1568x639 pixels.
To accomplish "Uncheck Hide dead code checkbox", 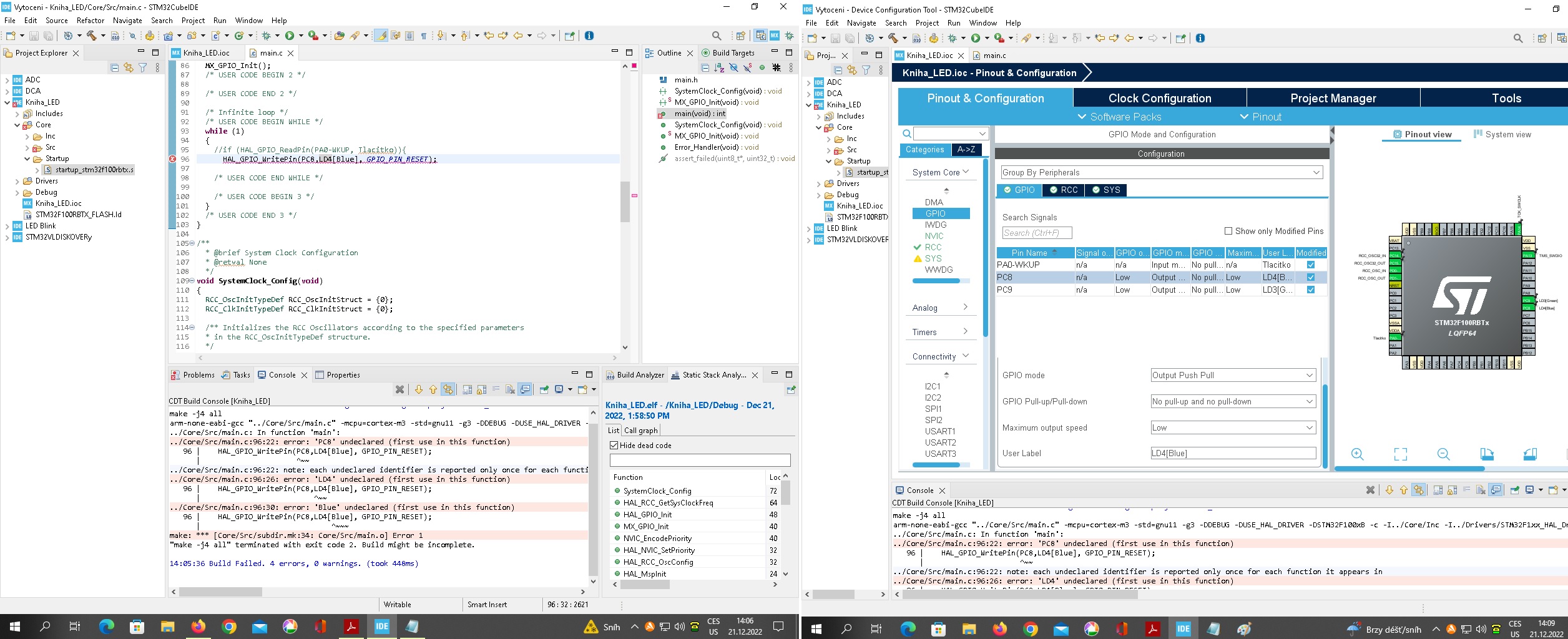I will (614, 445).
